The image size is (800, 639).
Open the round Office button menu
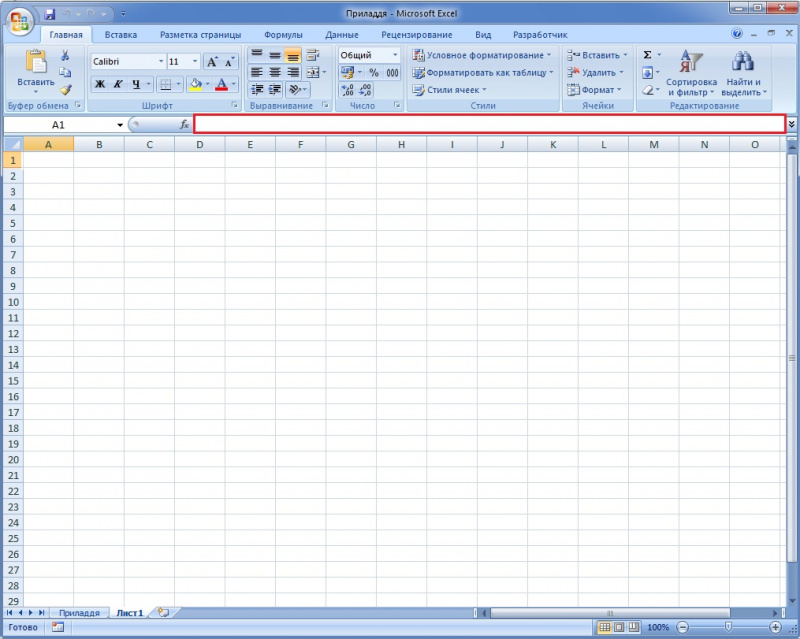tap(19, 21)
